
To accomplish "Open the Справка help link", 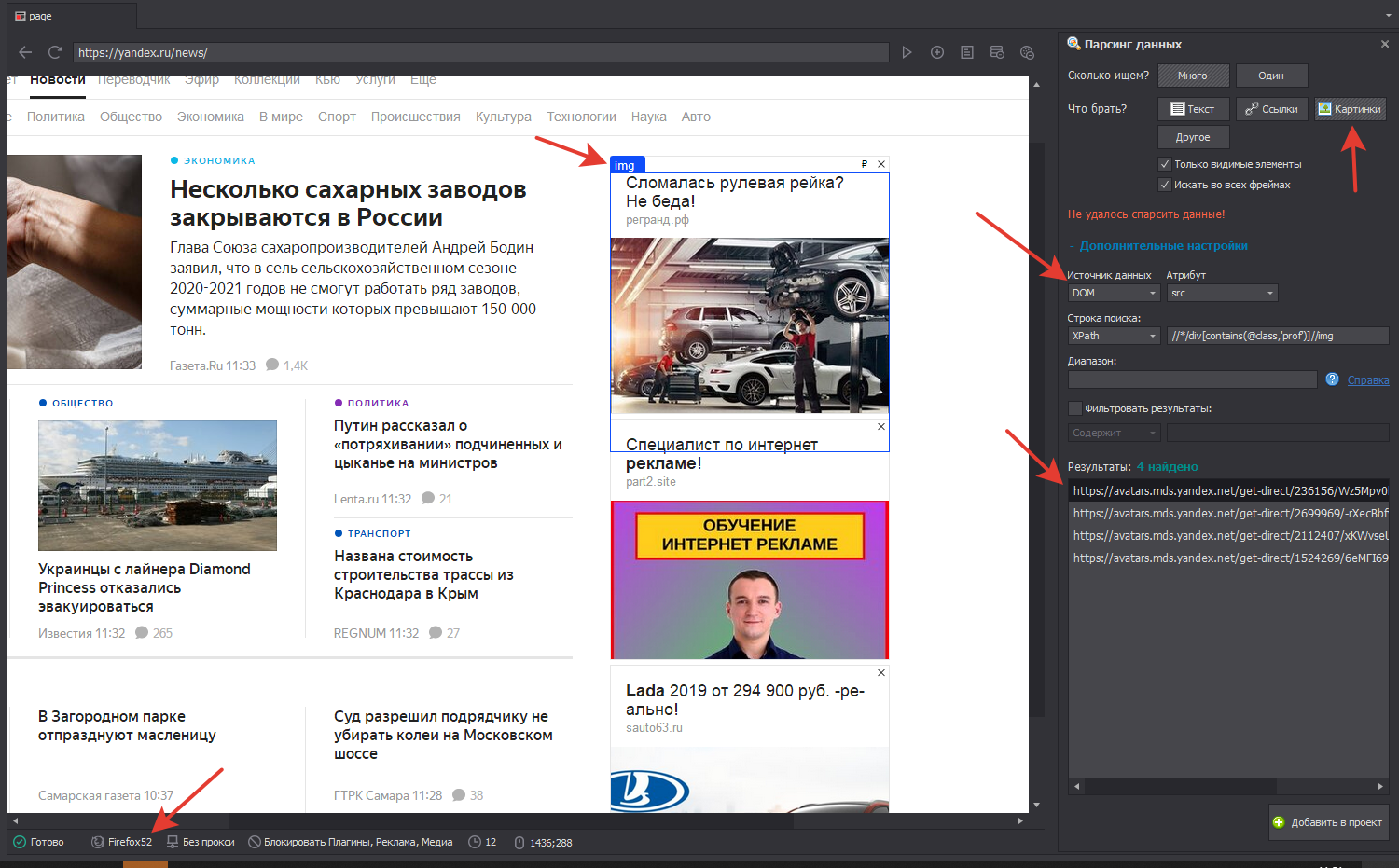I will pos(1368,379).
